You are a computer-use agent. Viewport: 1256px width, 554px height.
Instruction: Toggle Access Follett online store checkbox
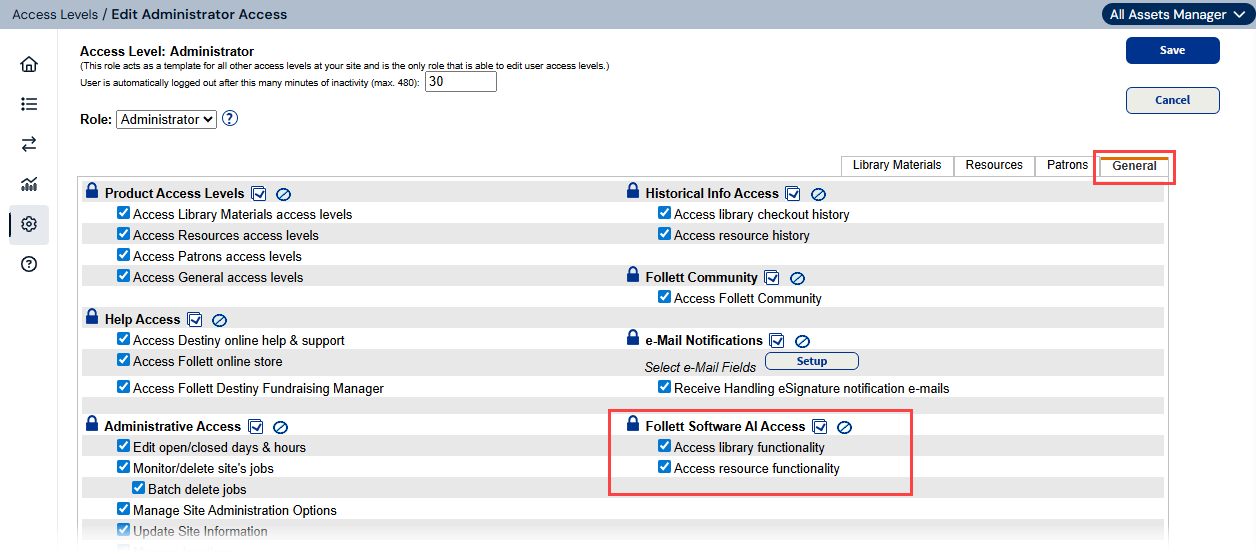[123, 360]
